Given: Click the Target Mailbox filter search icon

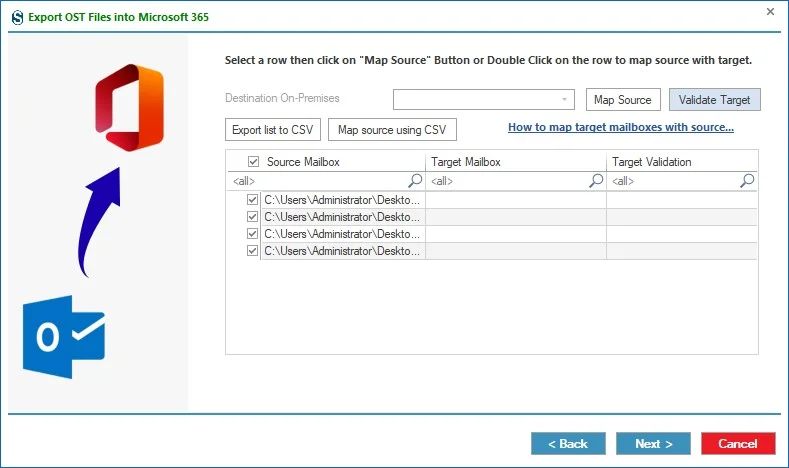Looking at the screenshot, I should pos(596,180).
